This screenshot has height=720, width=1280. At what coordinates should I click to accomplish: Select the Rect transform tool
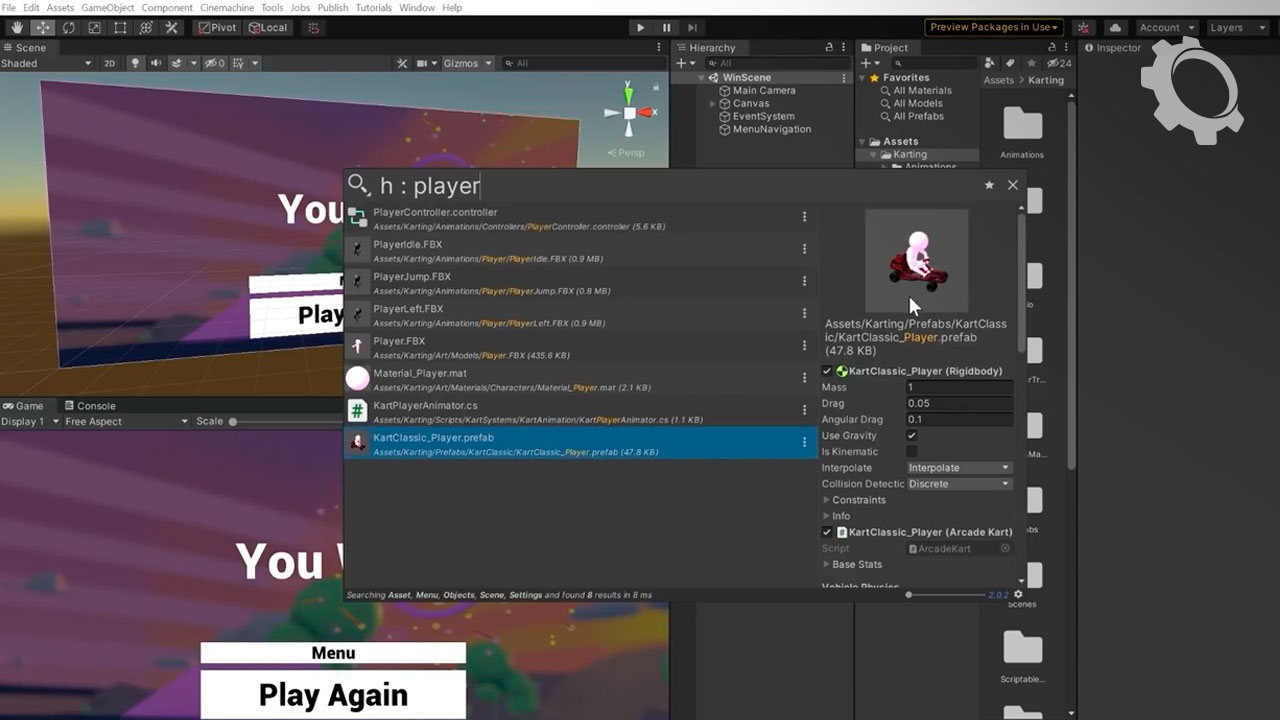120,28
